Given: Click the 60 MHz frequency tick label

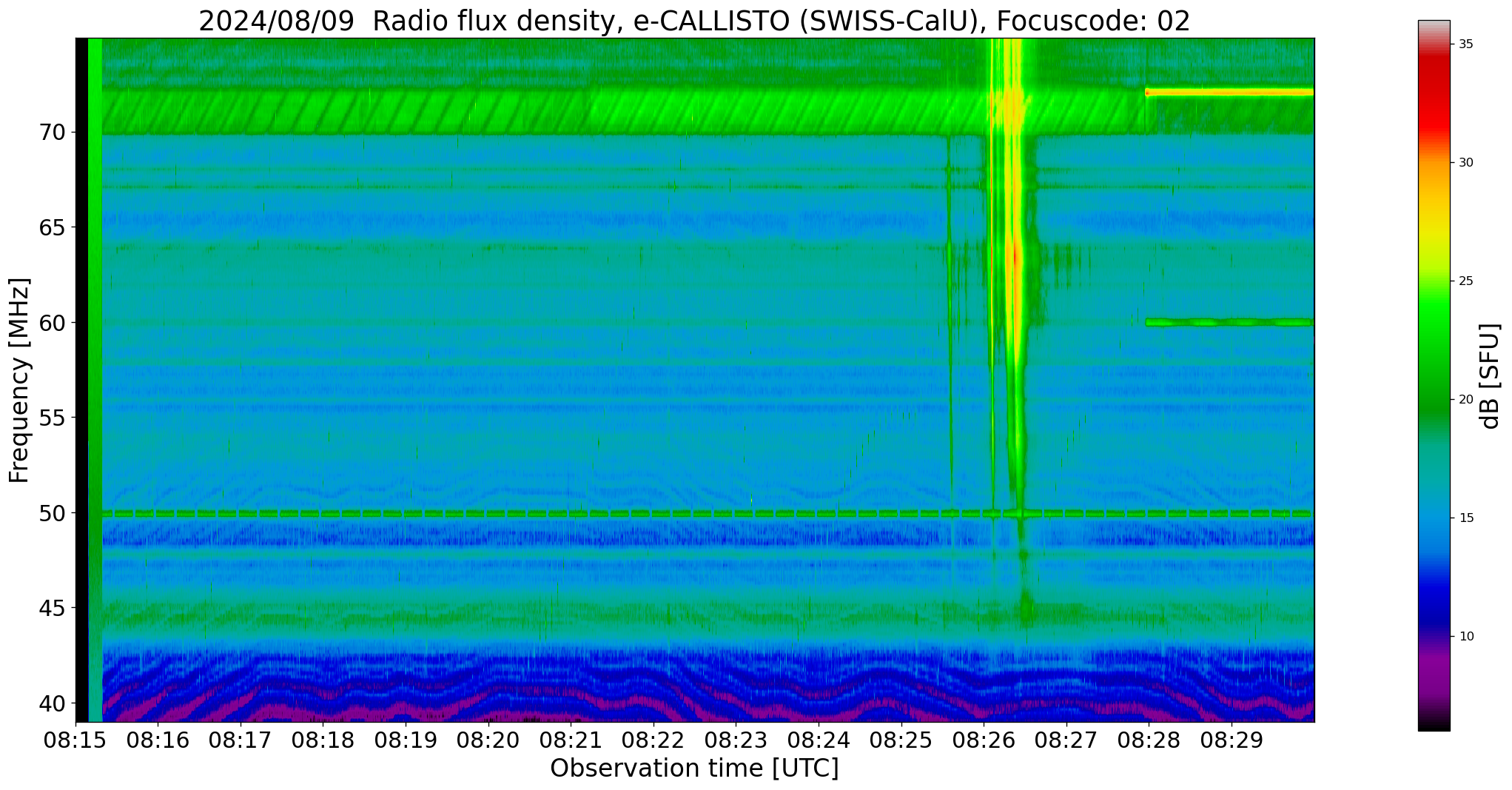Looking at the screenshot, I should [53, 323].
